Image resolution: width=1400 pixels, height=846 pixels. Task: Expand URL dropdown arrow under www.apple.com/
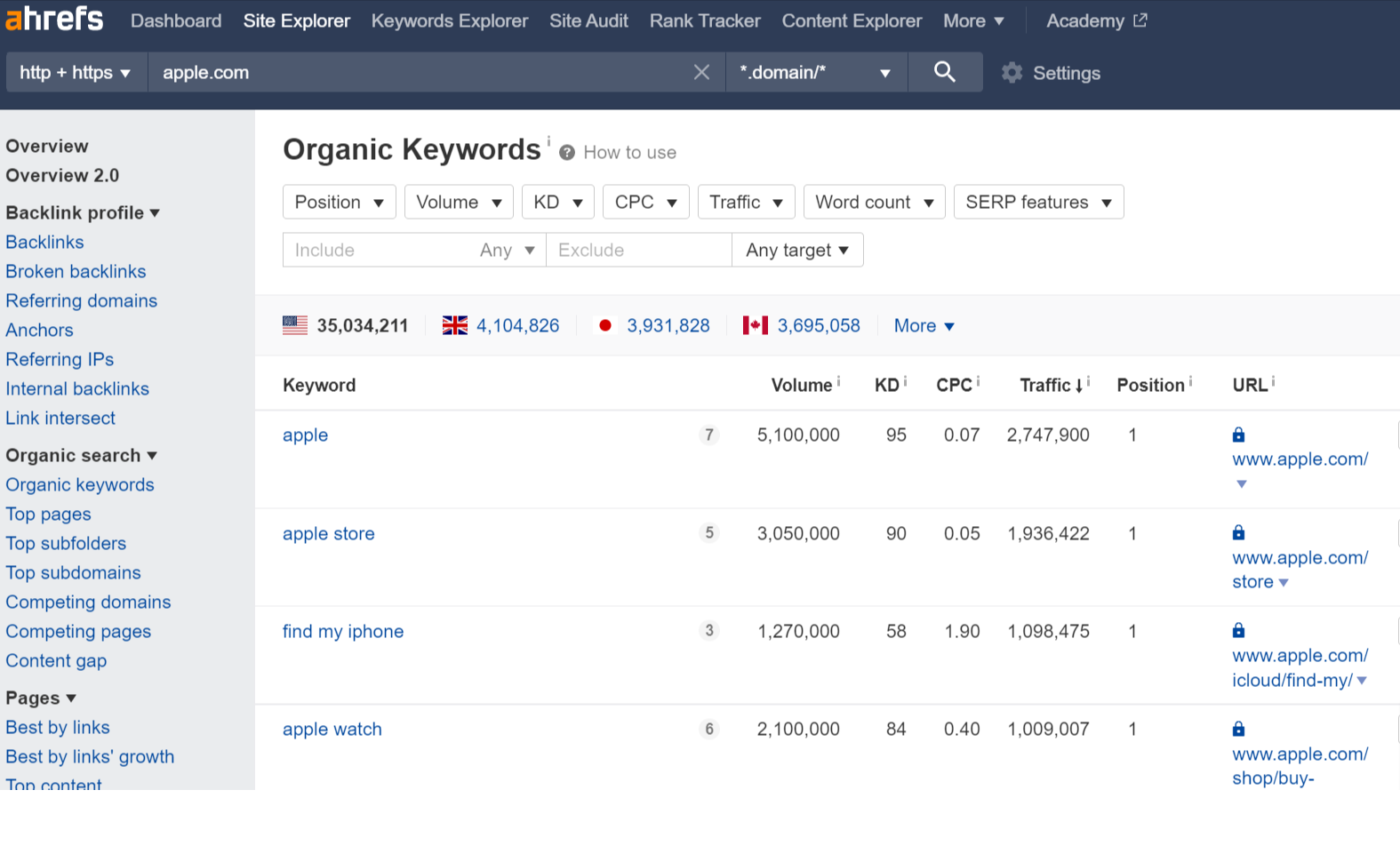pyautogui.click(x=1242, y=484)
